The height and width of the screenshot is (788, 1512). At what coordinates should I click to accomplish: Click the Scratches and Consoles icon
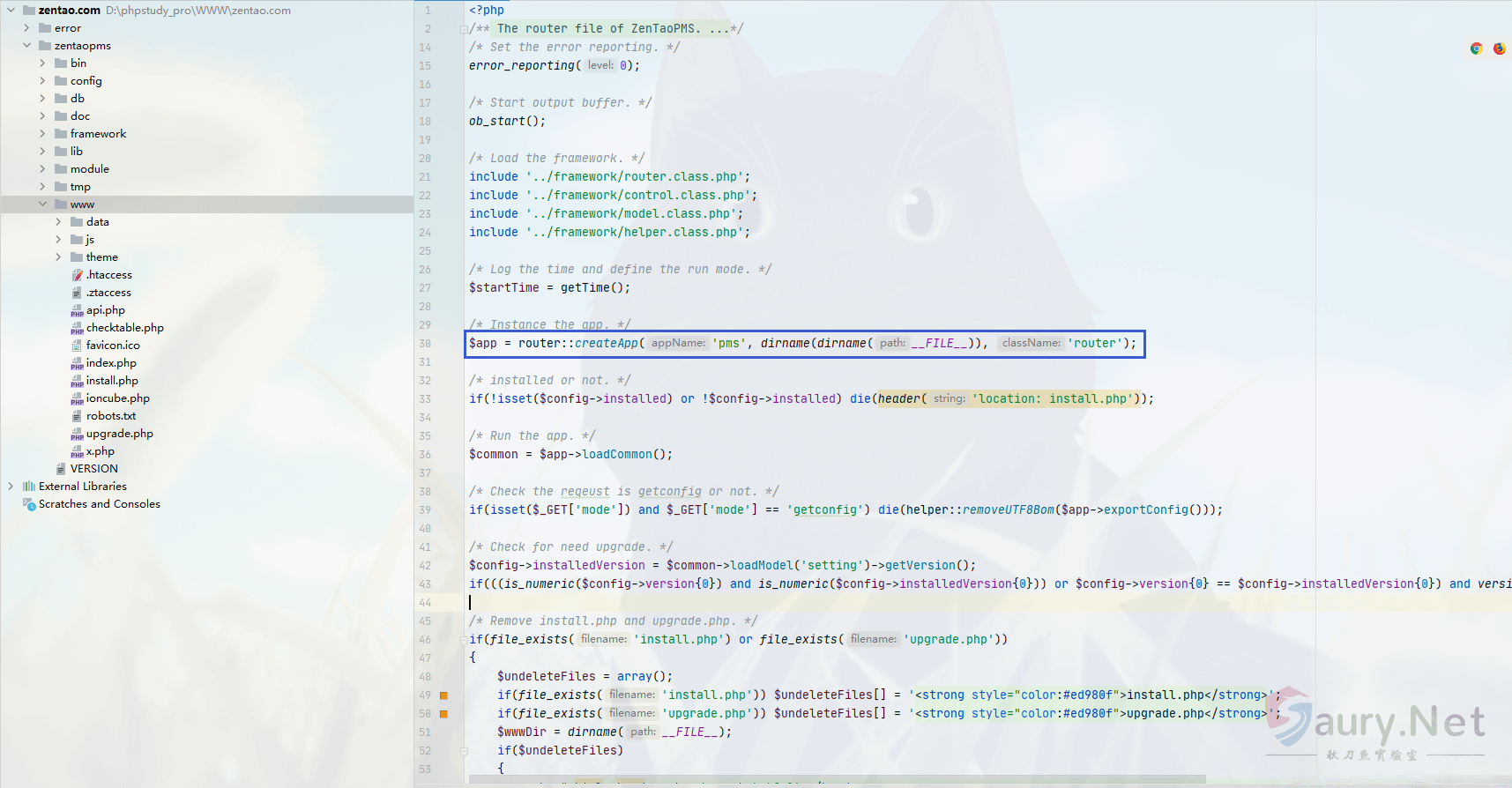(x=29, y=504)
